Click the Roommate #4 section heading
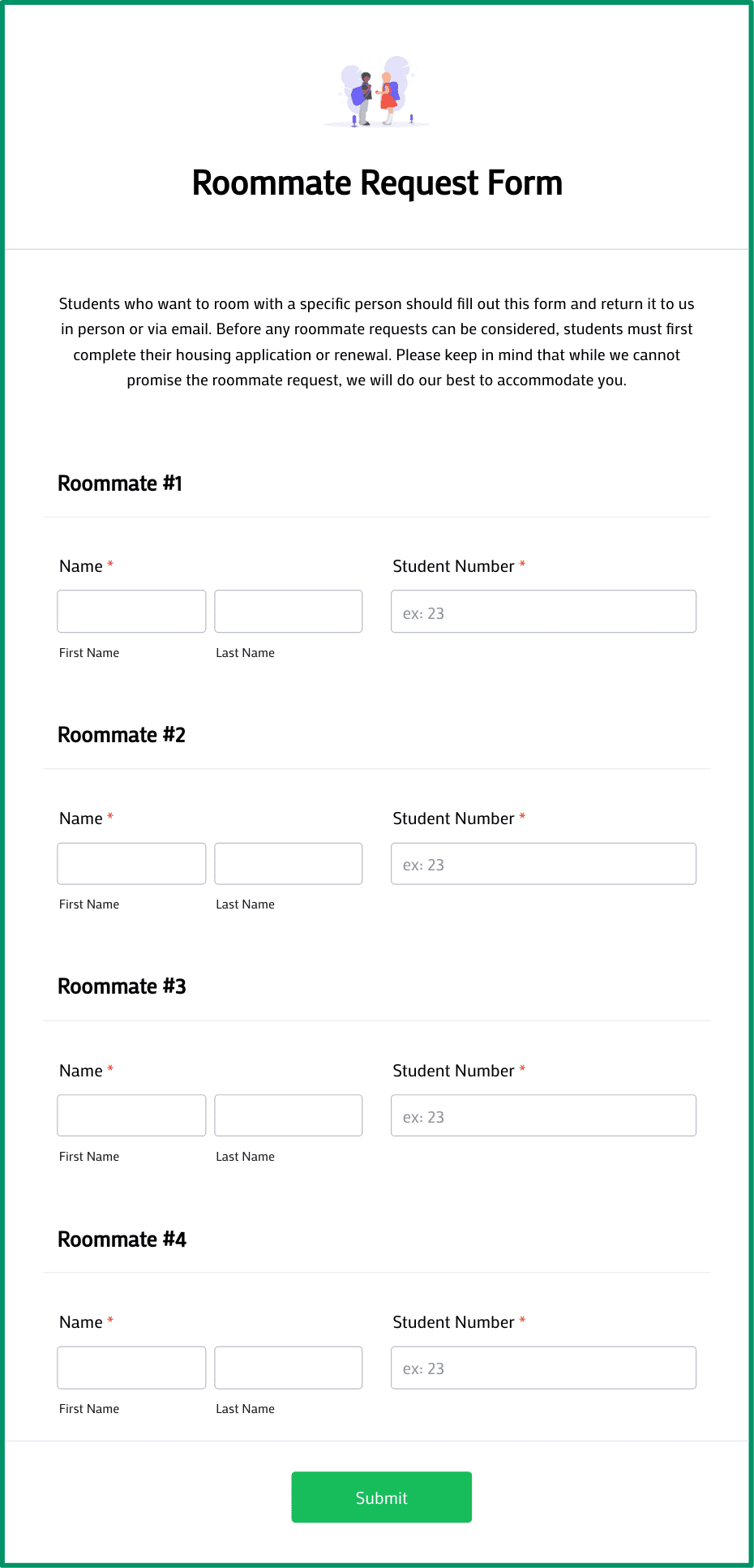 (122, 1239)
